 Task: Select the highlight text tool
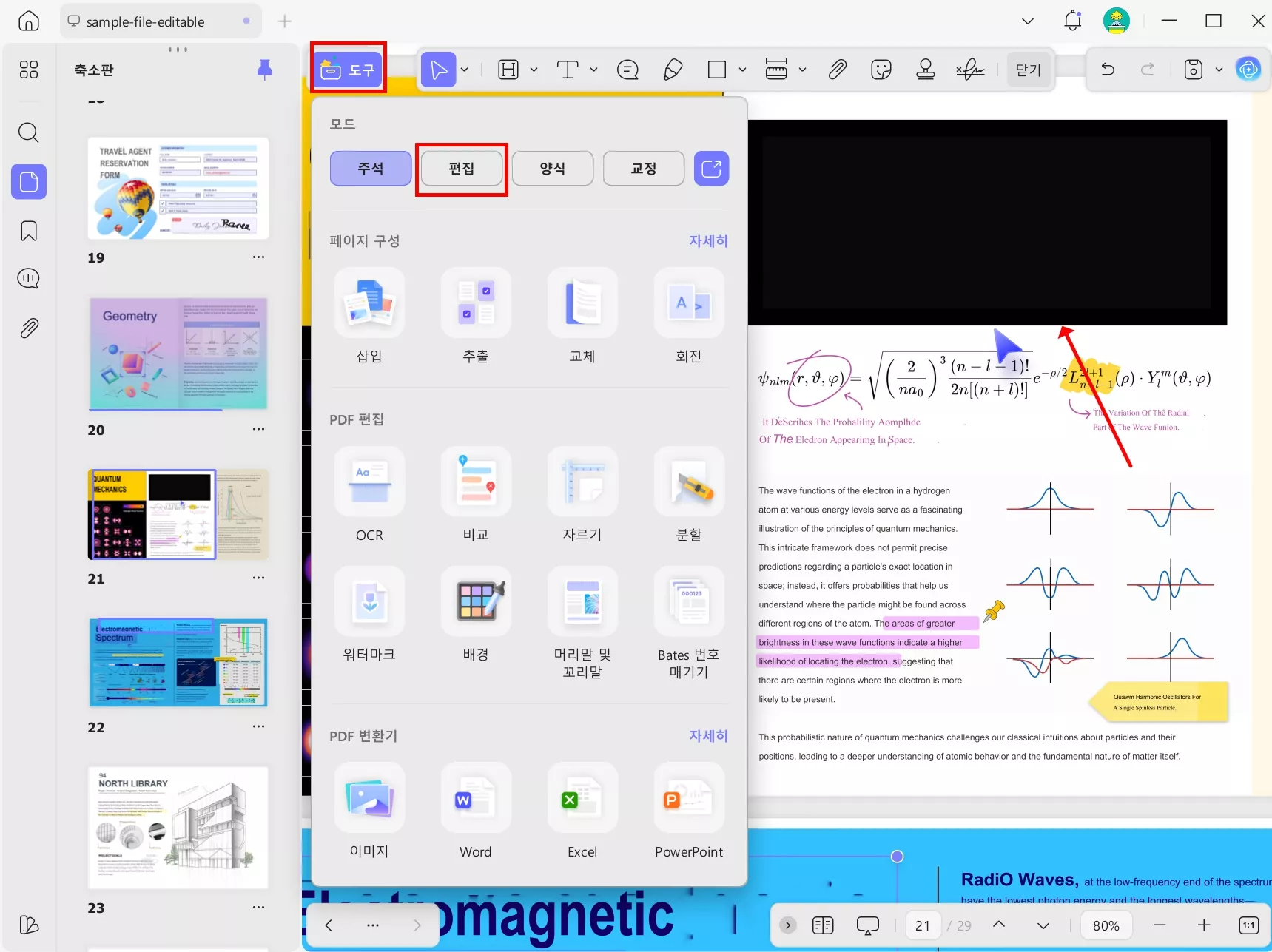[508, 70]
